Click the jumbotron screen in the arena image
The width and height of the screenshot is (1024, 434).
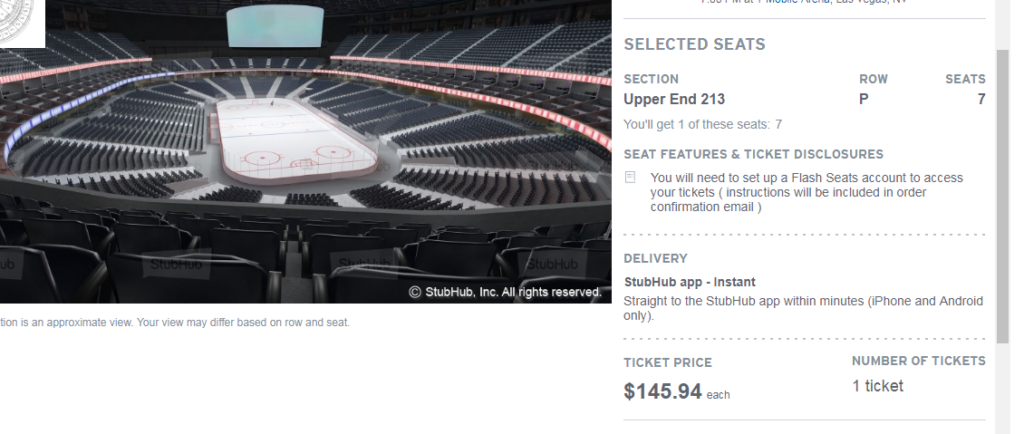click(275, 27)
